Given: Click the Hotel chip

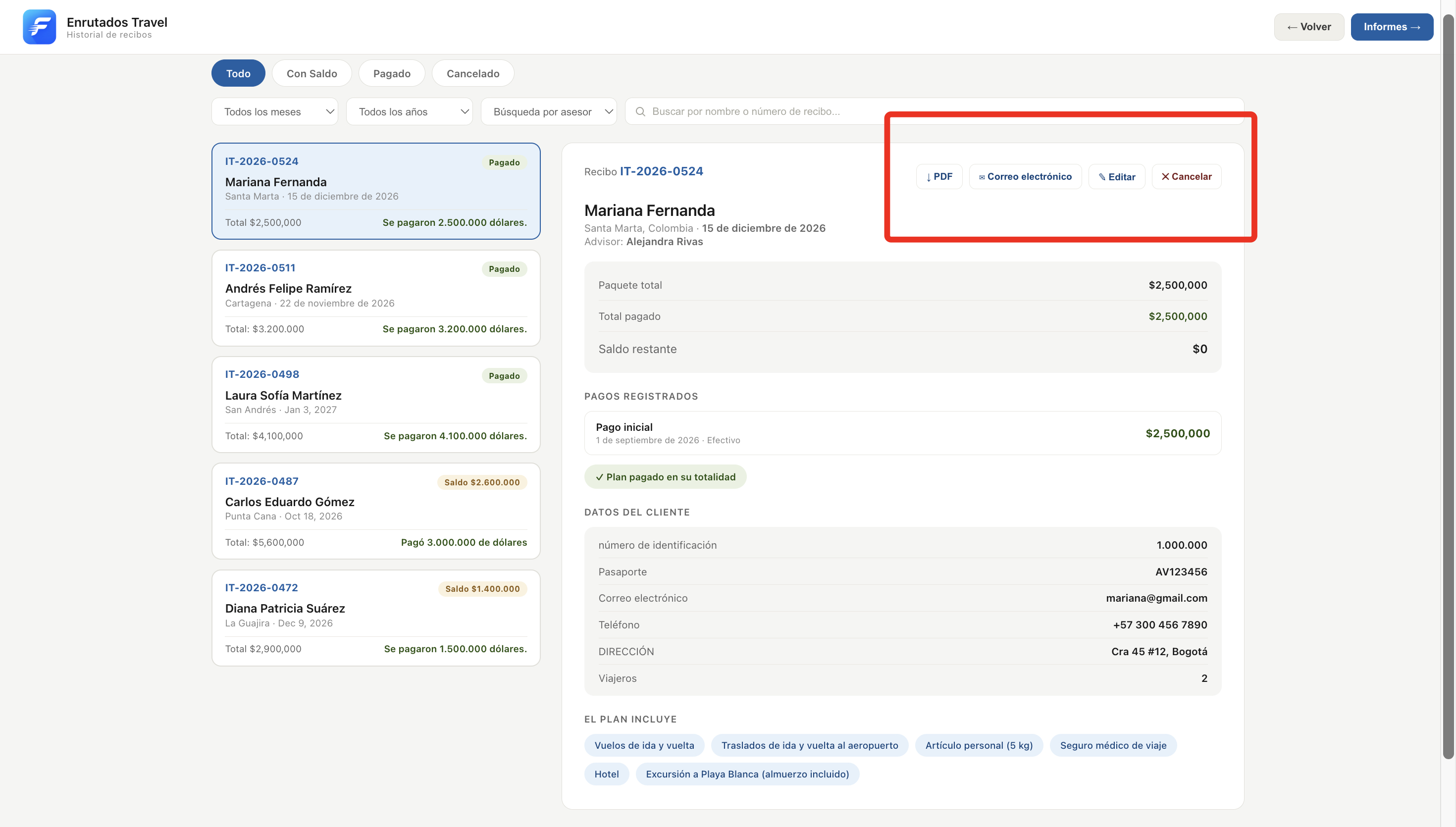Looking at the screenshot, I should tap(607, 774).
